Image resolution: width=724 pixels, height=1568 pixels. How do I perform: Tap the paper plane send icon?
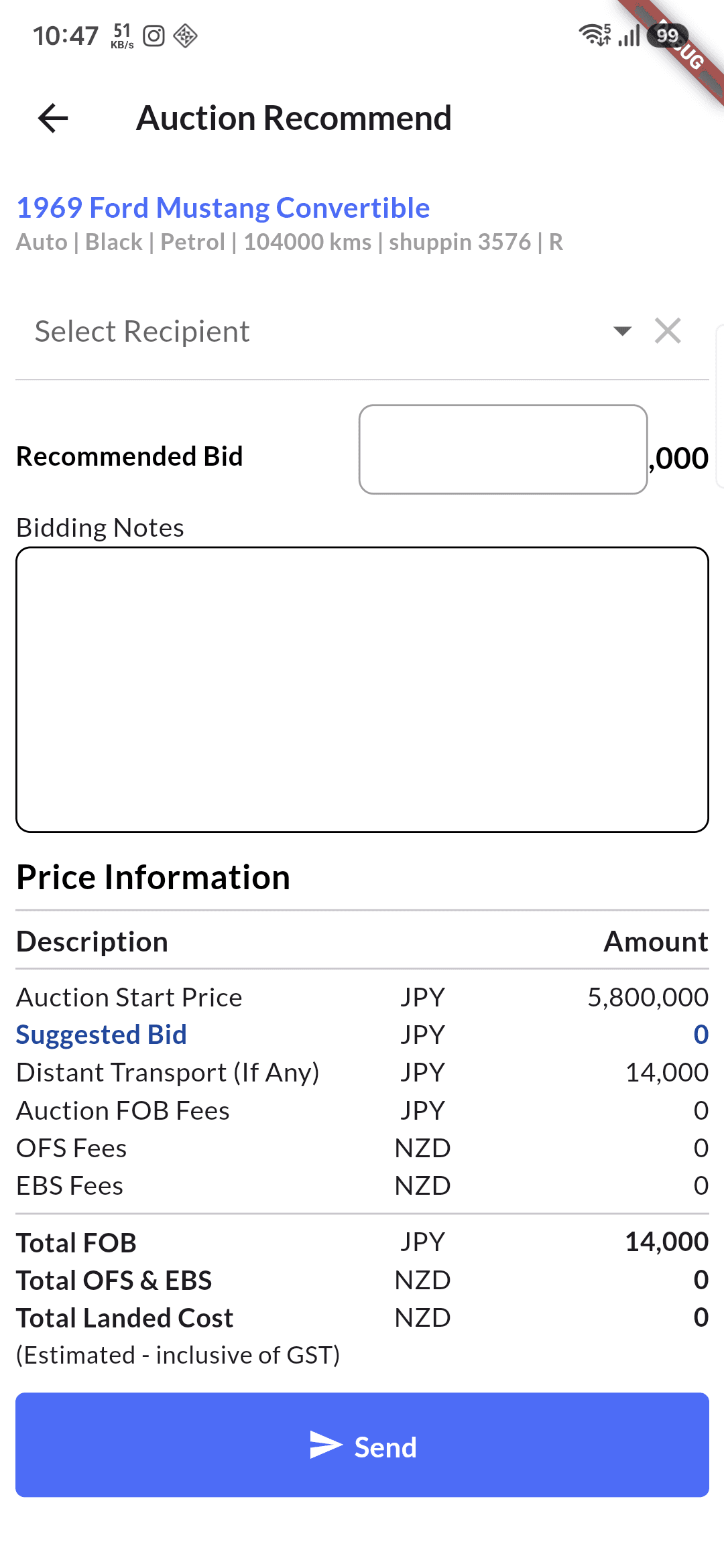(326, 1445)
